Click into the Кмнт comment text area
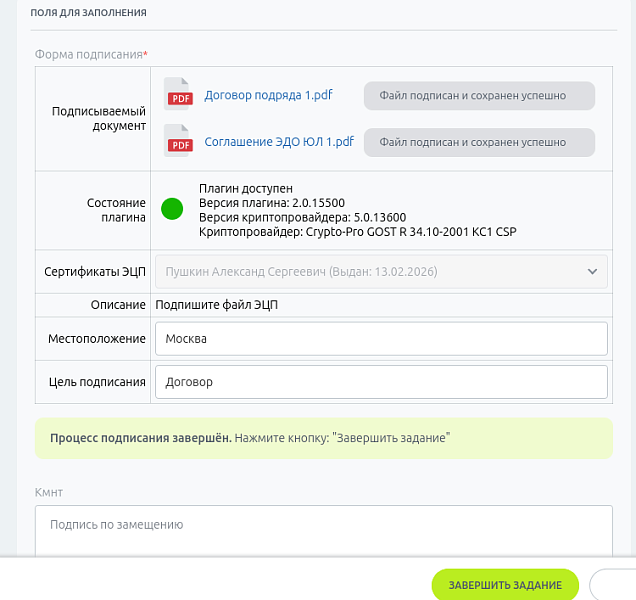 click(323, 530)
